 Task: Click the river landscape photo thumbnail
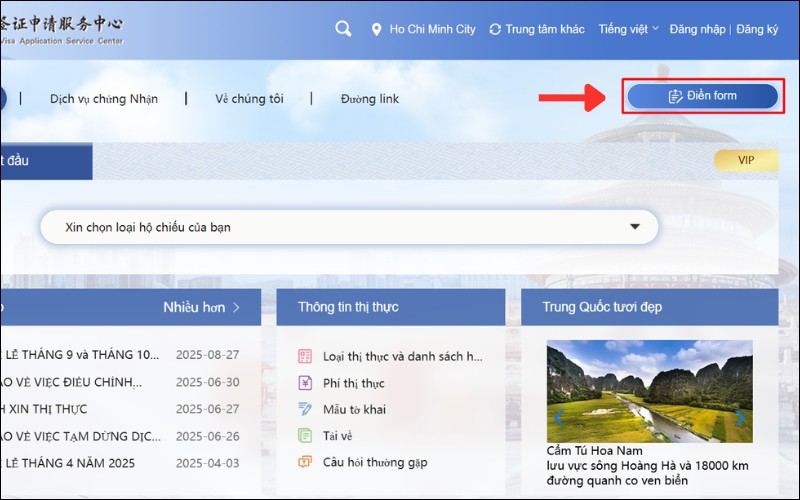pos(649,391)
